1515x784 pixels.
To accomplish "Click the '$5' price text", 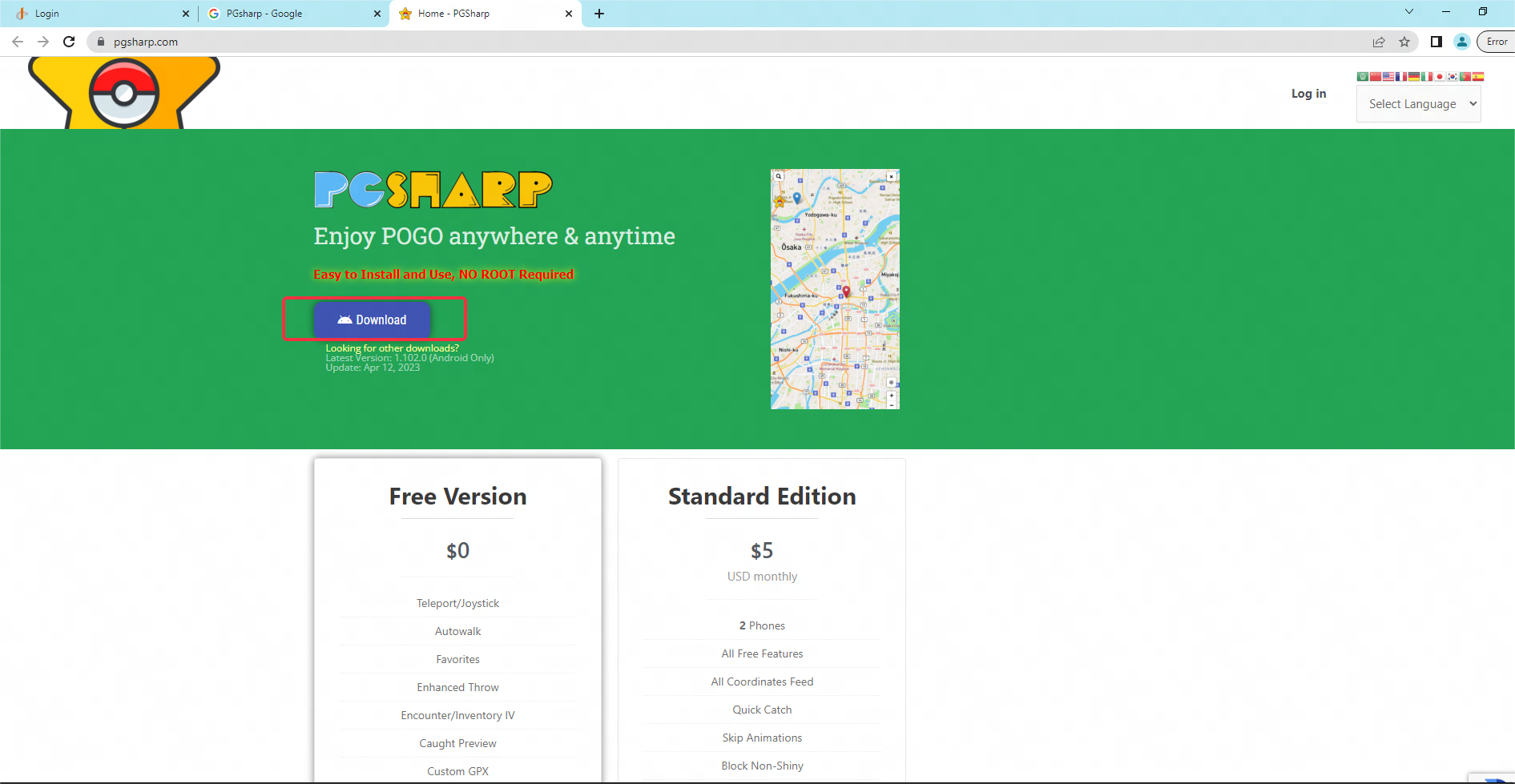I will point(762,551).
